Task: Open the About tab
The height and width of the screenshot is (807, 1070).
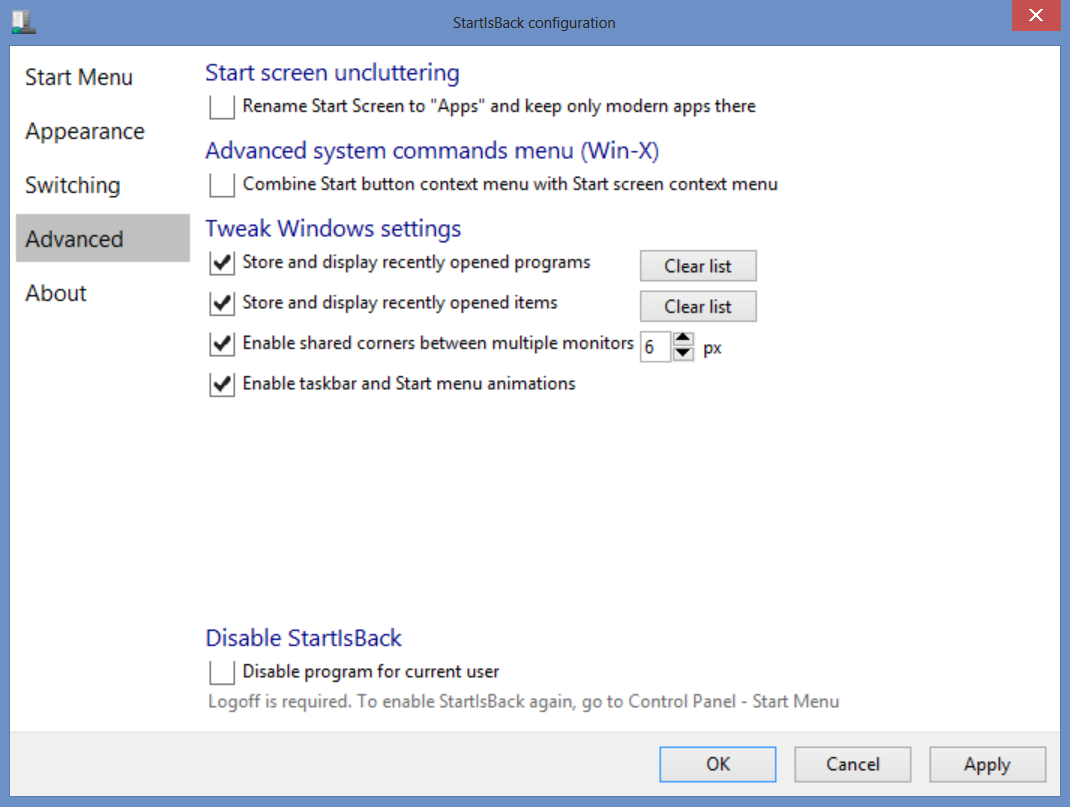Action: 56,294
